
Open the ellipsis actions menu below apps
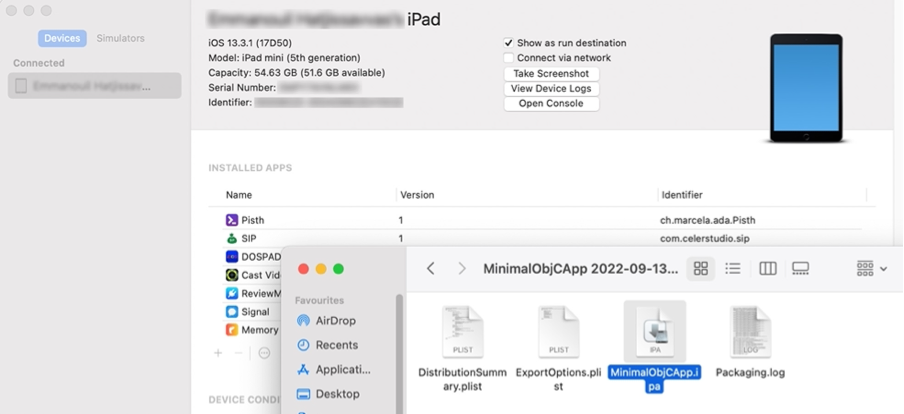(264, 353)
